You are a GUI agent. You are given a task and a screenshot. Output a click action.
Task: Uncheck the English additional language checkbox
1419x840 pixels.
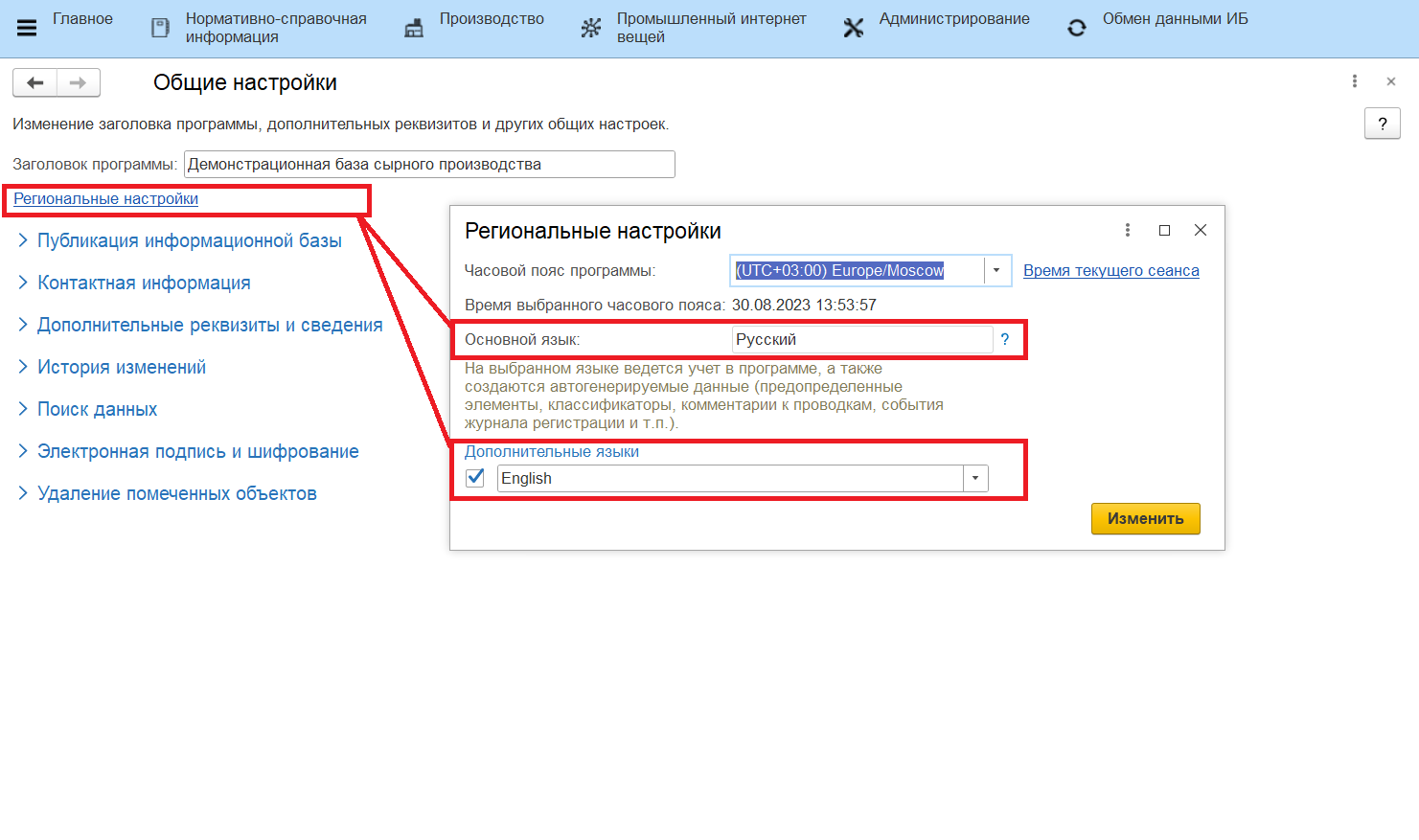coord(475,478)
